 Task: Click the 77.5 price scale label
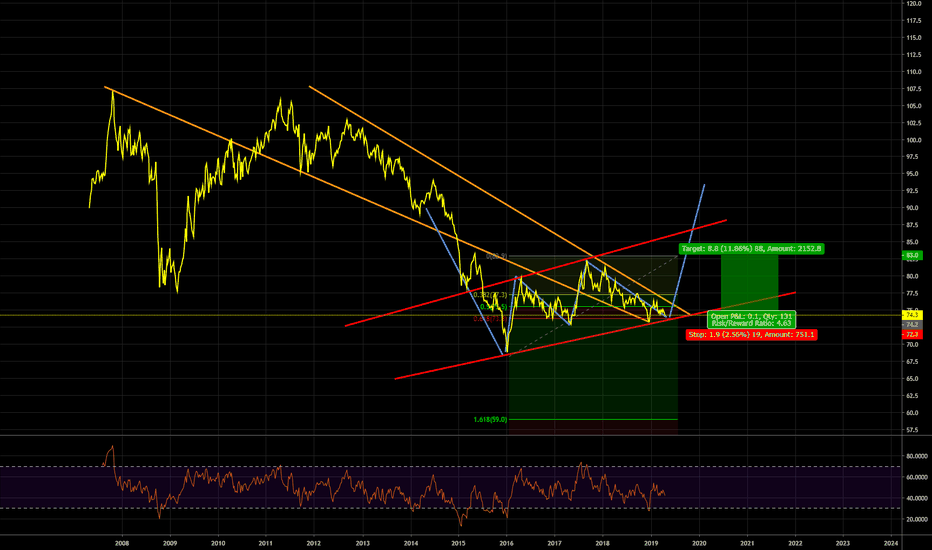[914, 294]
